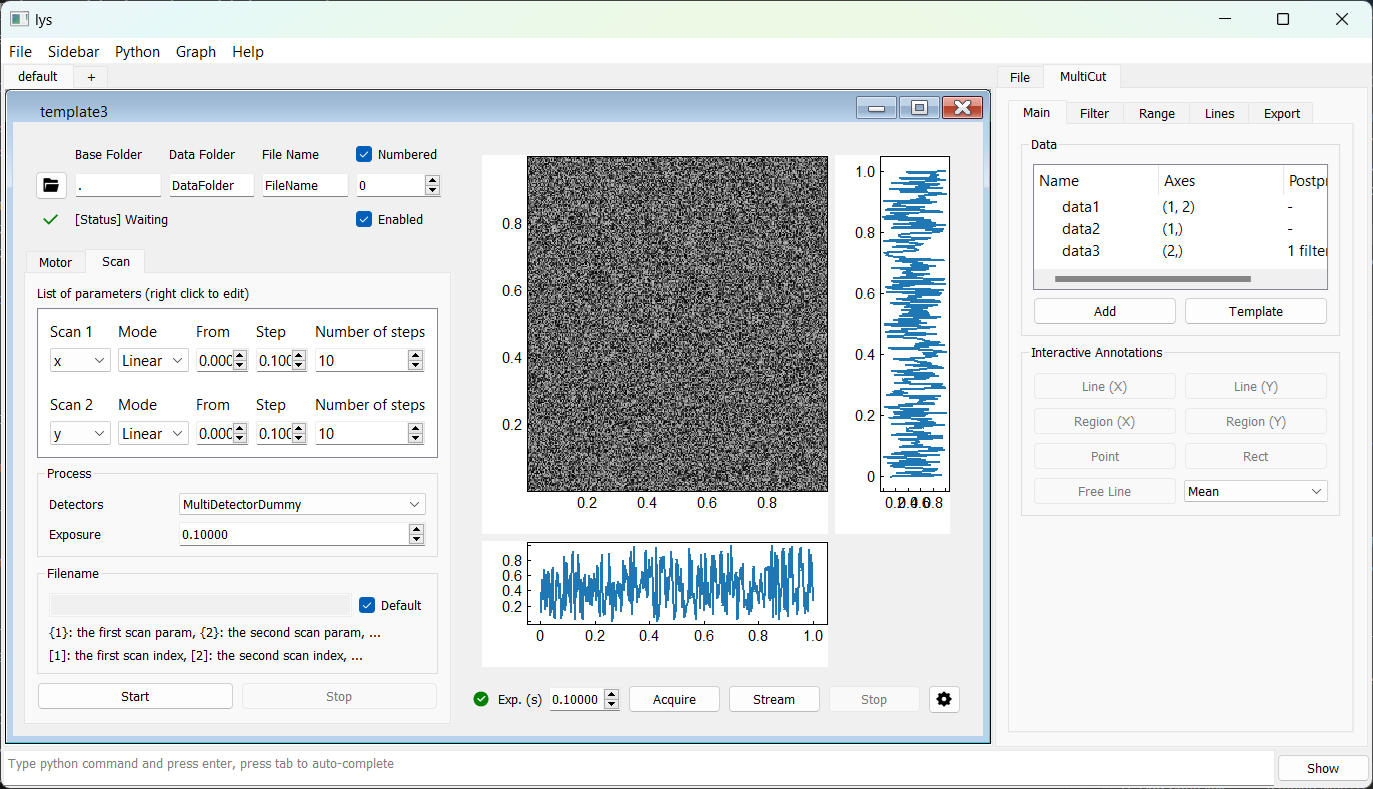Open the base folder browse icon
This screenshot has height=789, width=1373.
(x=50, y=185)
